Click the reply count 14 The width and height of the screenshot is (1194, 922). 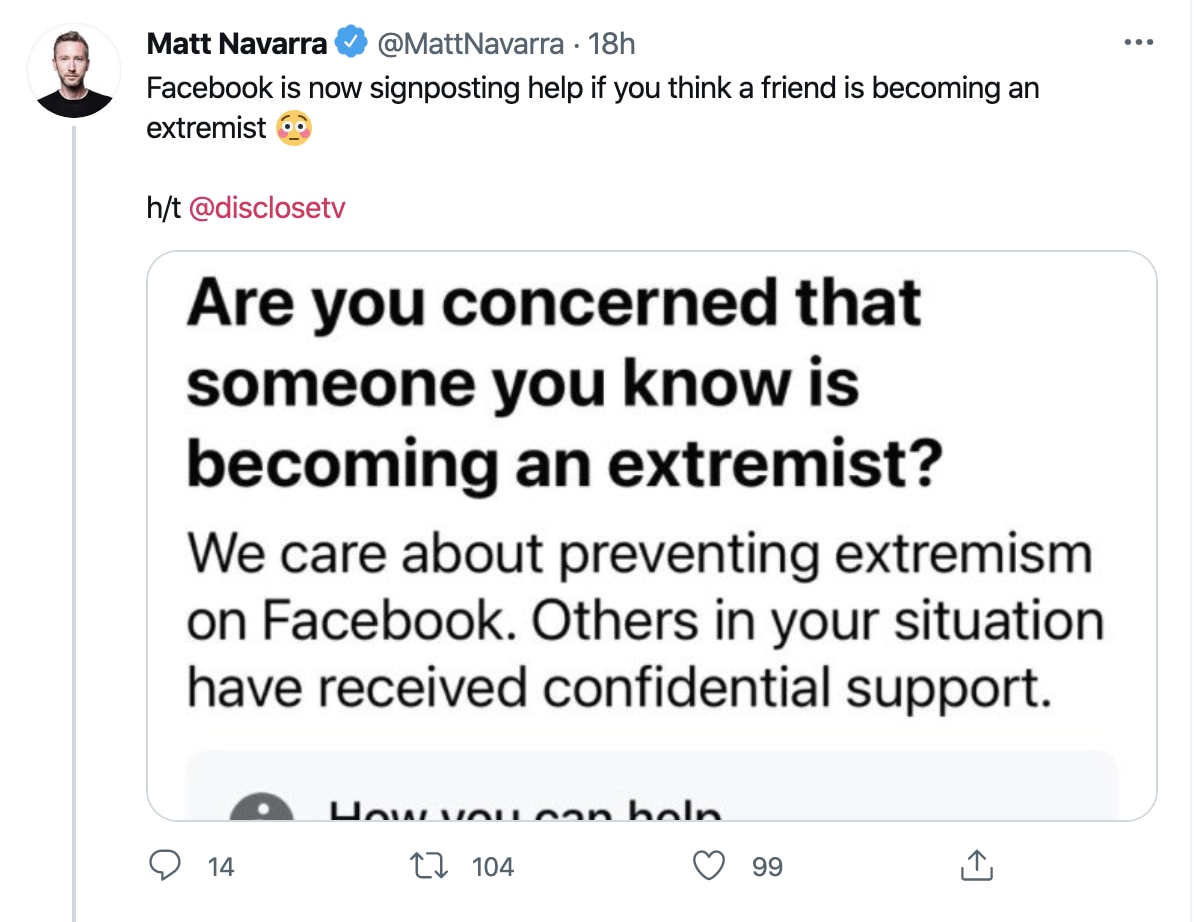221,866
